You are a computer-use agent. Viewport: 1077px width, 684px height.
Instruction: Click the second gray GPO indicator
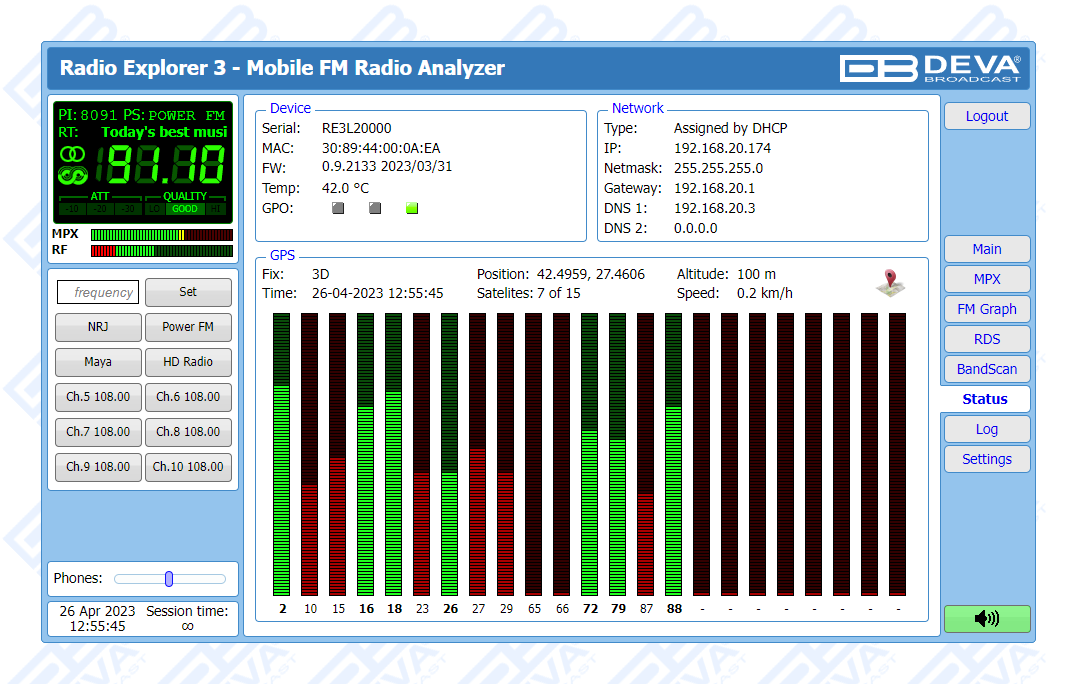(375, 209)
